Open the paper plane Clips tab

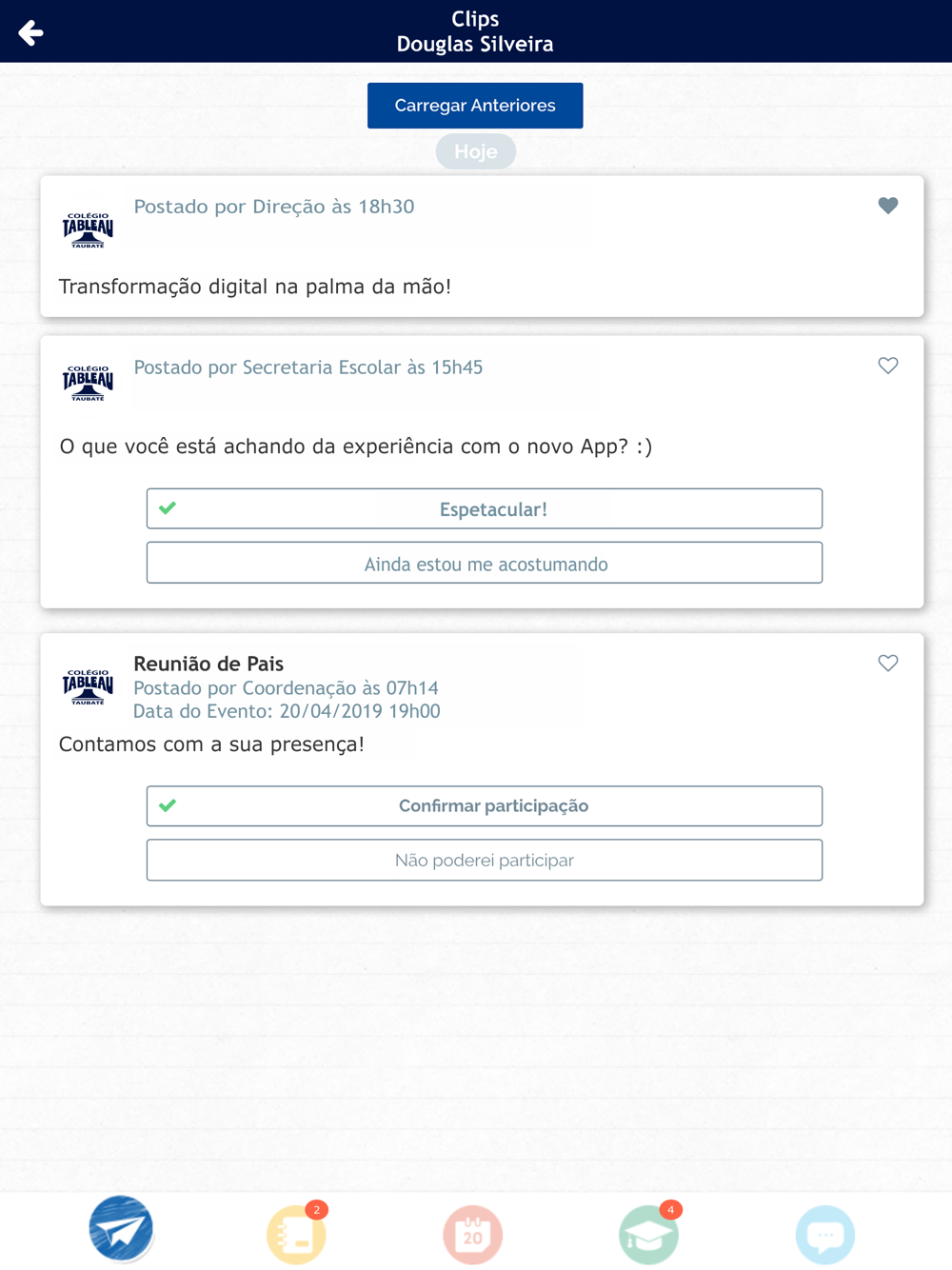(121, 1229)
